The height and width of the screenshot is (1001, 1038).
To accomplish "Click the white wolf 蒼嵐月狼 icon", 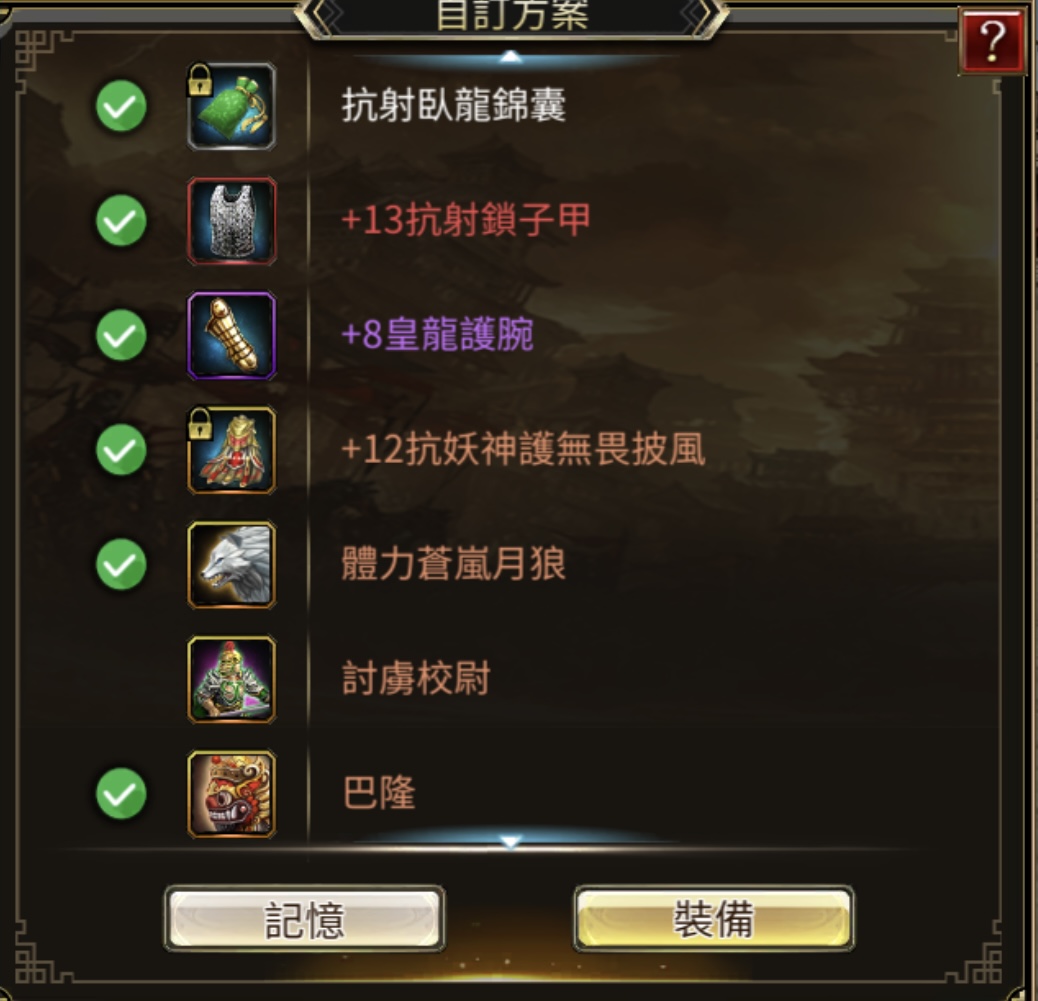I will 232,565.
